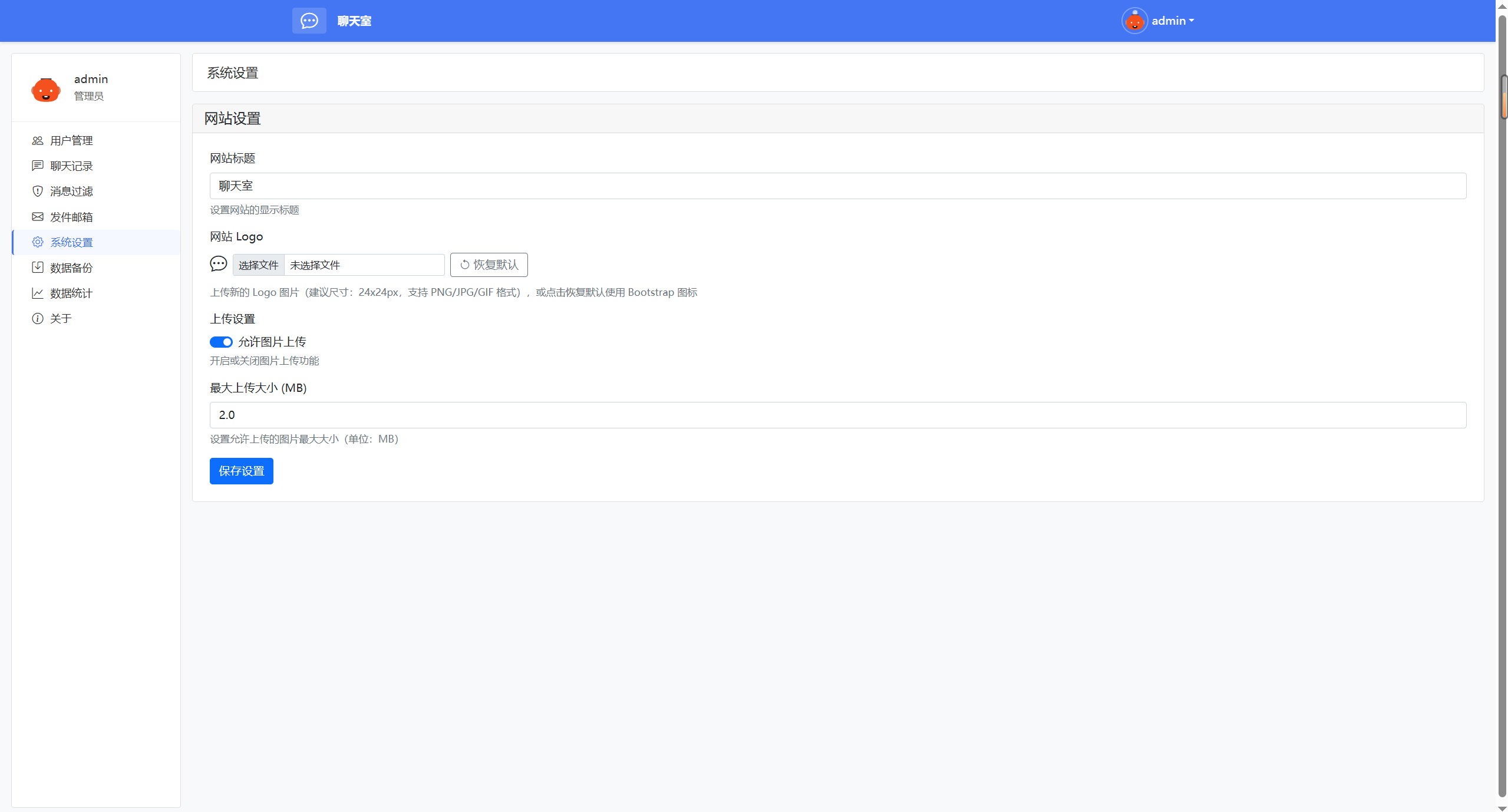Click the admin avatar in header
Image resolution: width=1508 pixels, height=812 pixels.
pos(1134,21)
